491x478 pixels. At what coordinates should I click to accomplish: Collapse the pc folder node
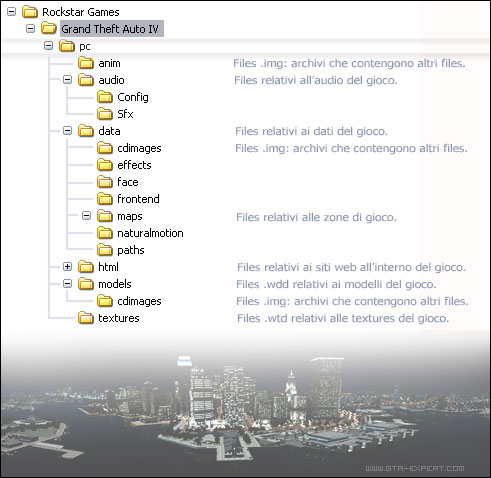click(x=49, y=46)
